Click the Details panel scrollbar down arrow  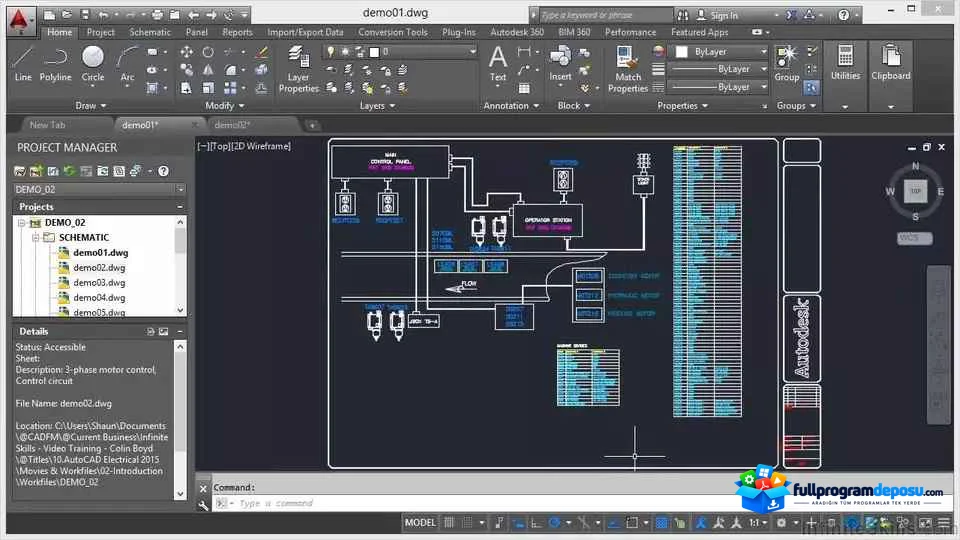pos(180,494)
